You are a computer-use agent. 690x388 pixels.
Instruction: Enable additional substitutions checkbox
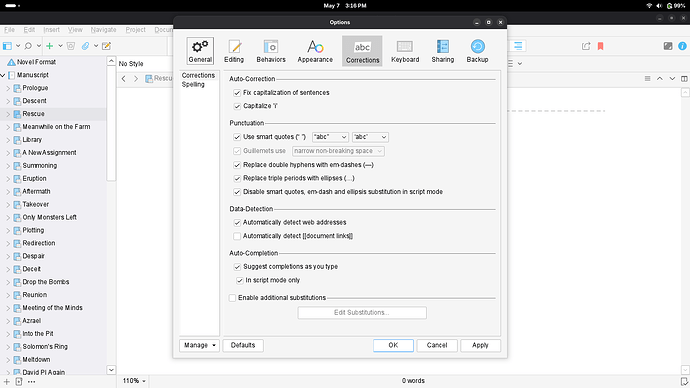click(x=232, y=298)
